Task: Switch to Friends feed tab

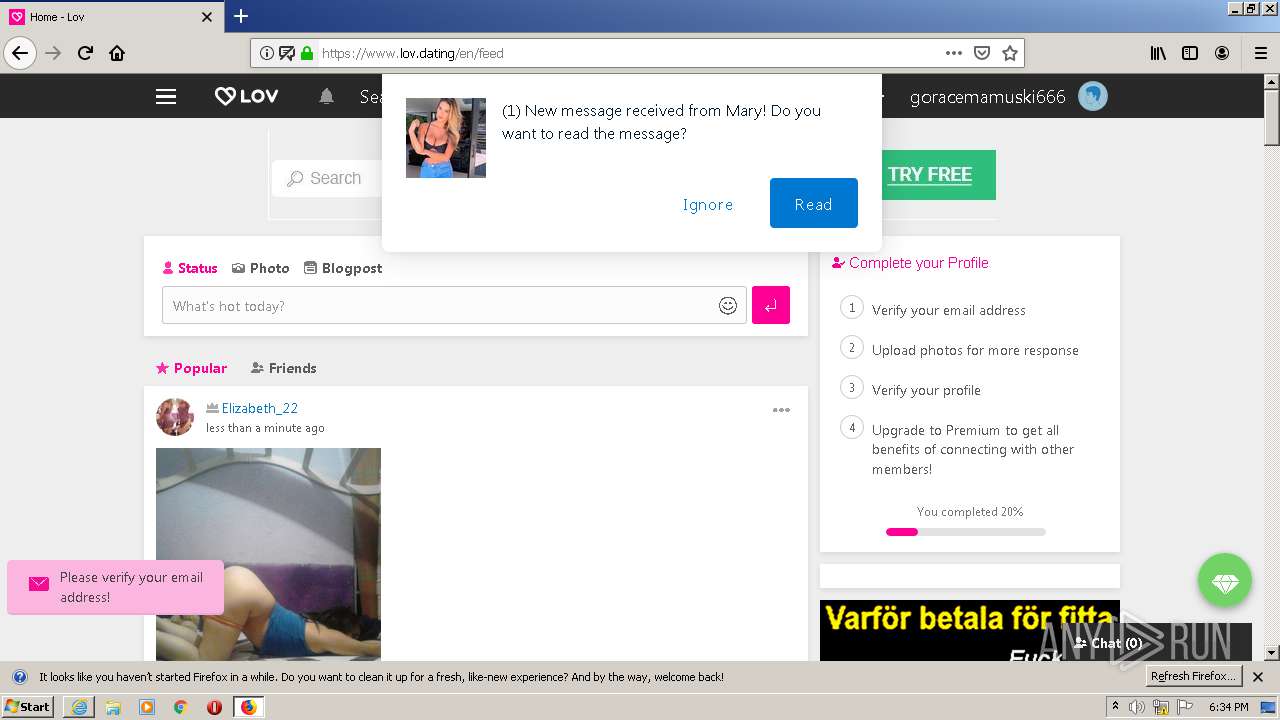Action: tap(283, 368)
